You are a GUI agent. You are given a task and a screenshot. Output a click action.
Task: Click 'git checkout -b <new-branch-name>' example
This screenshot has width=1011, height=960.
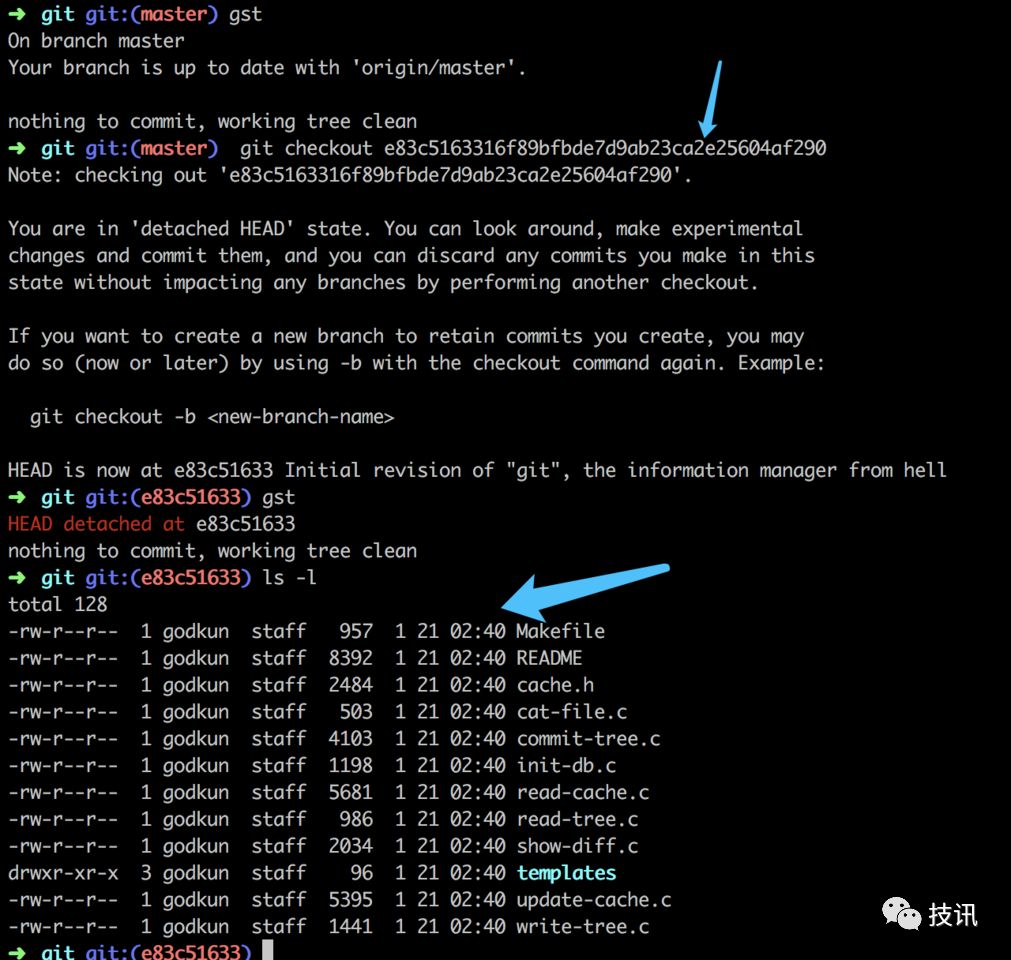(x=211, y=417)
